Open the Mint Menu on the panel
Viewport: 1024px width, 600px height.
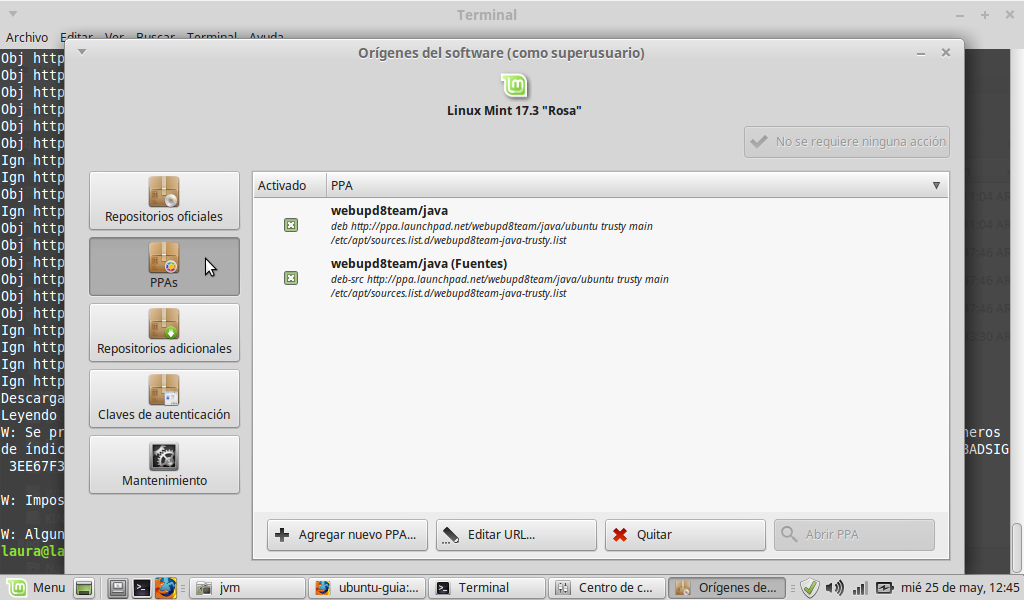[37, 588]
